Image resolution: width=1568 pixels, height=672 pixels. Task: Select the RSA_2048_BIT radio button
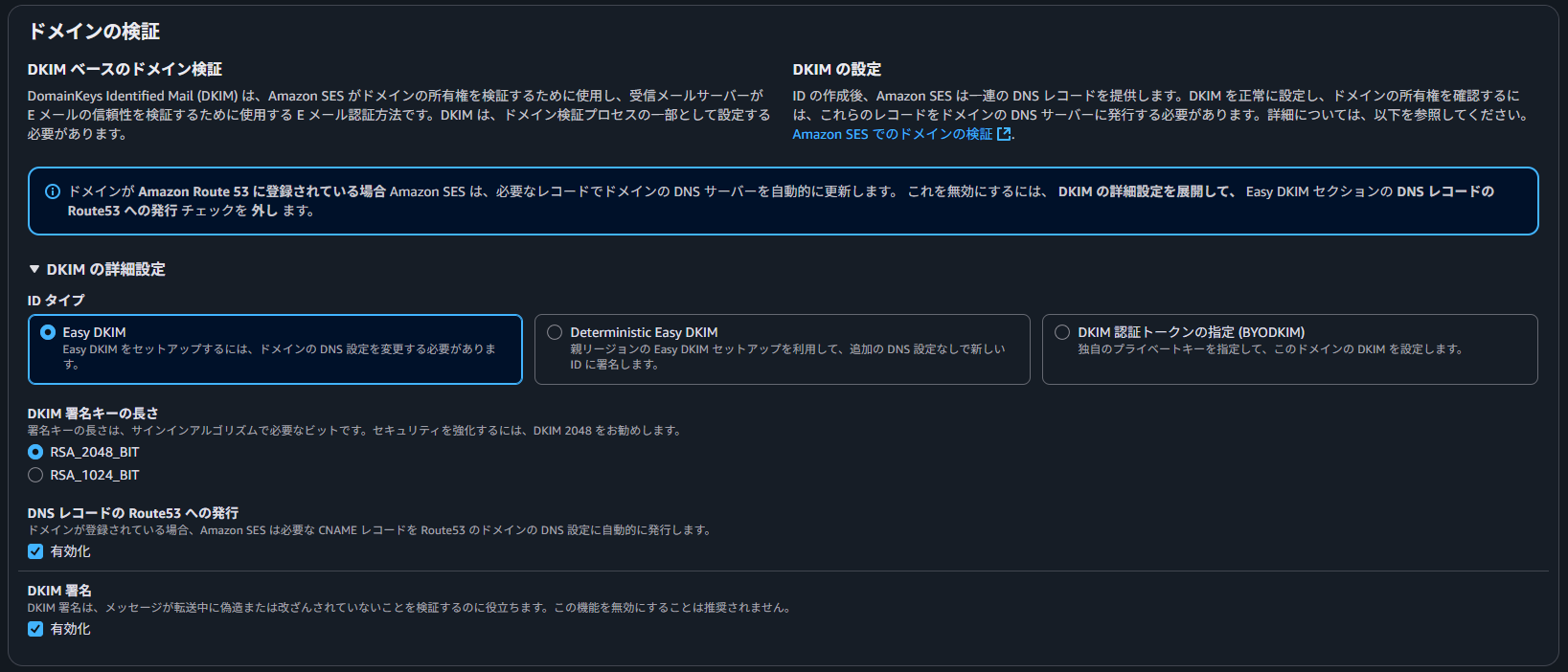coord(35,452)
